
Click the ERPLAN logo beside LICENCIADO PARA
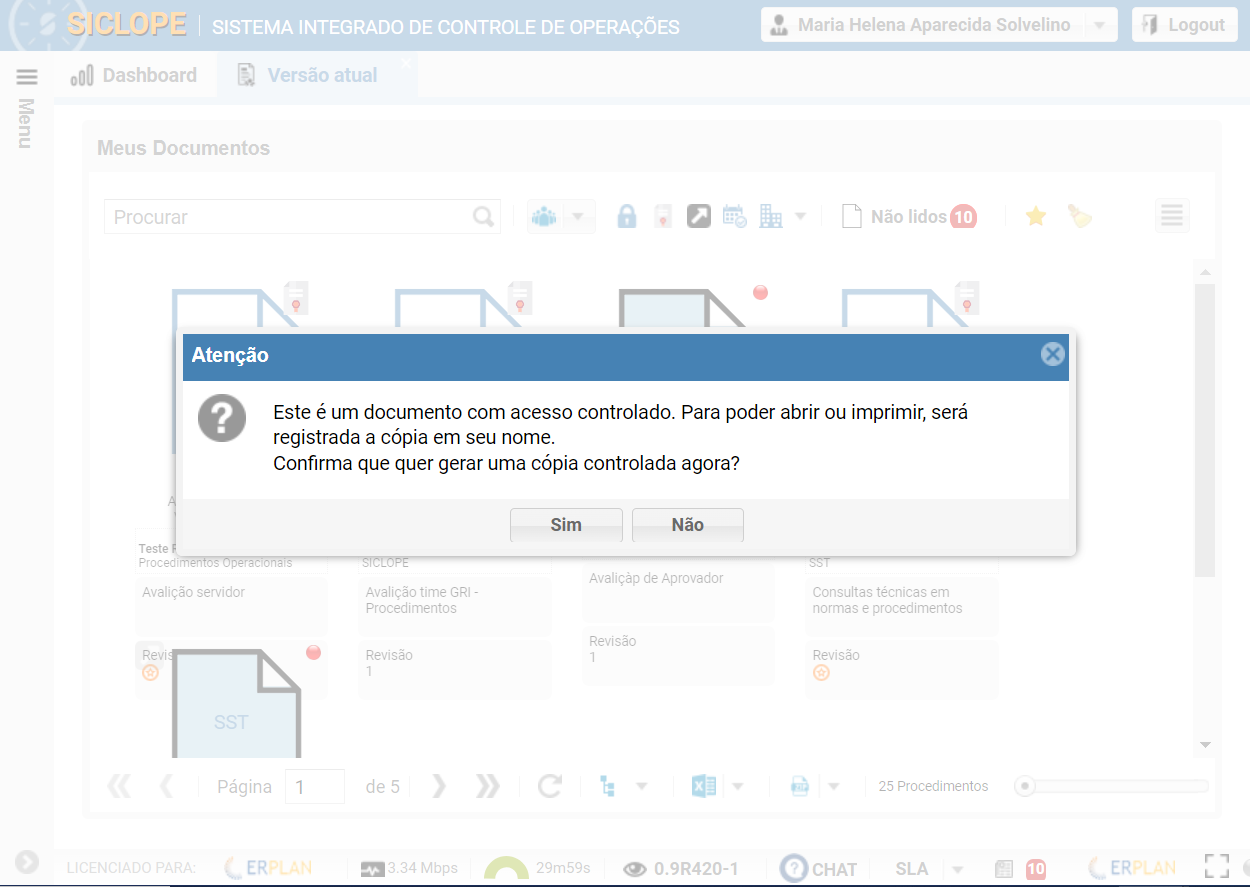(269, 868)
